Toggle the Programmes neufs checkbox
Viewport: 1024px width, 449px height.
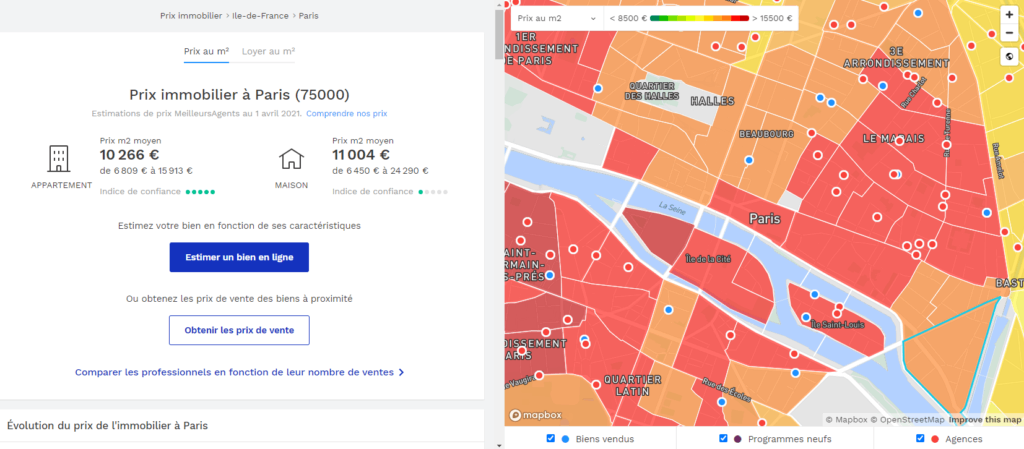(x=724, y=439)
